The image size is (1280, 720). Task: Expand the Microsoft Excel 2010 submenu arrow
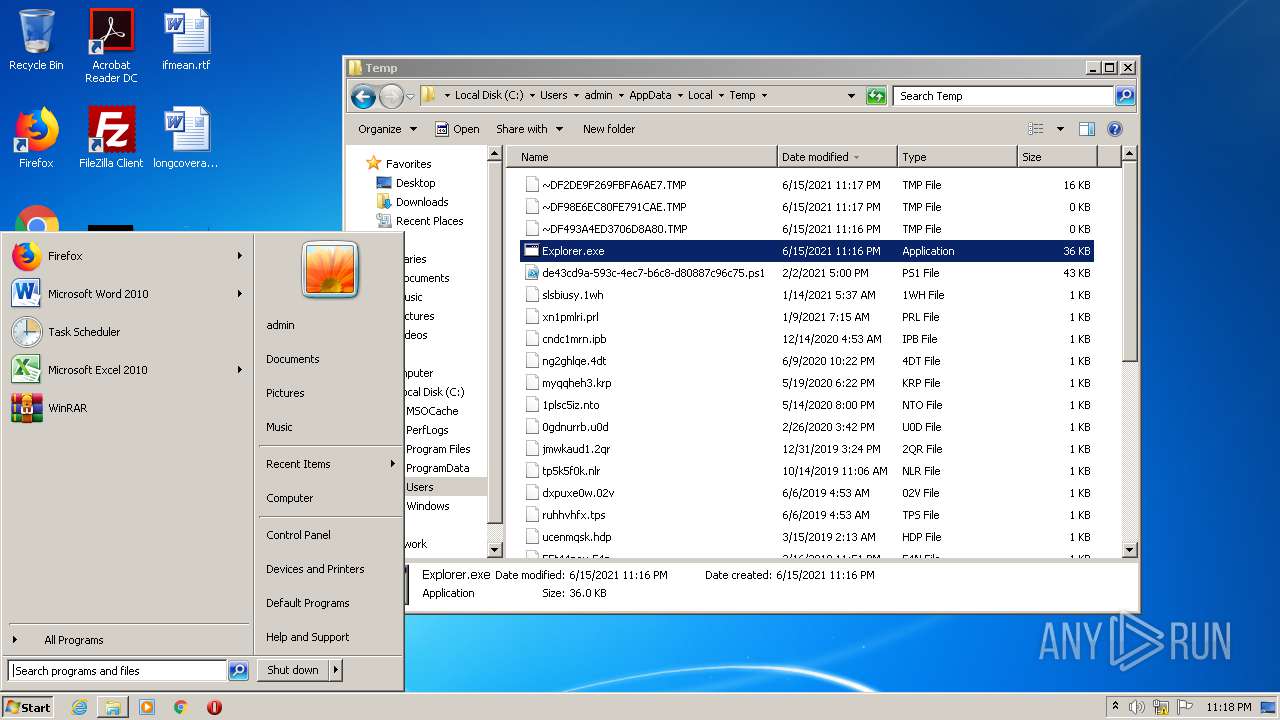click(x=240, y=370)
